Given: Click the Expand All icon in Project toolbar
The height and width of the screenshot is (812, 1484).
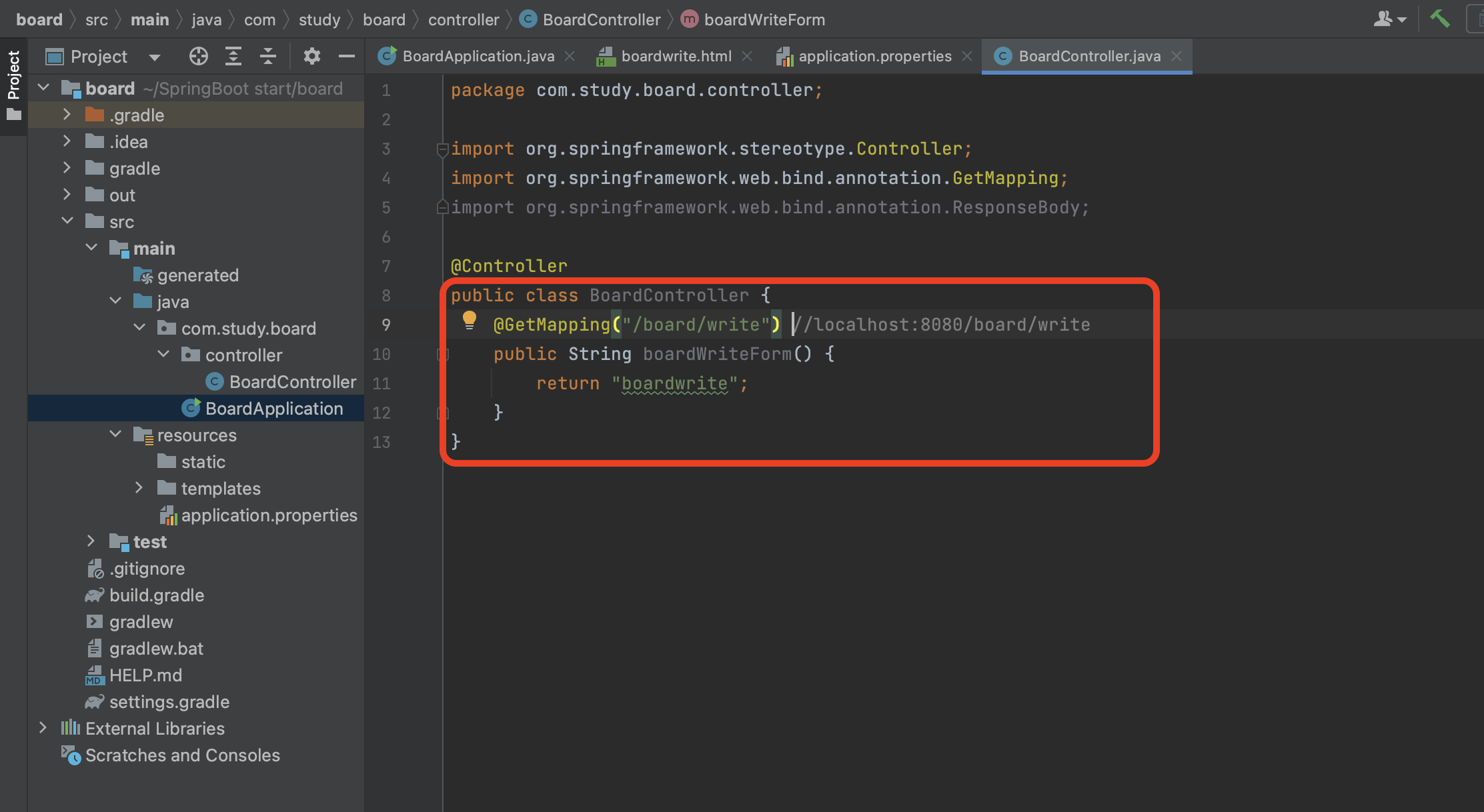Looking at the screenshot, I should click(233, 57).
